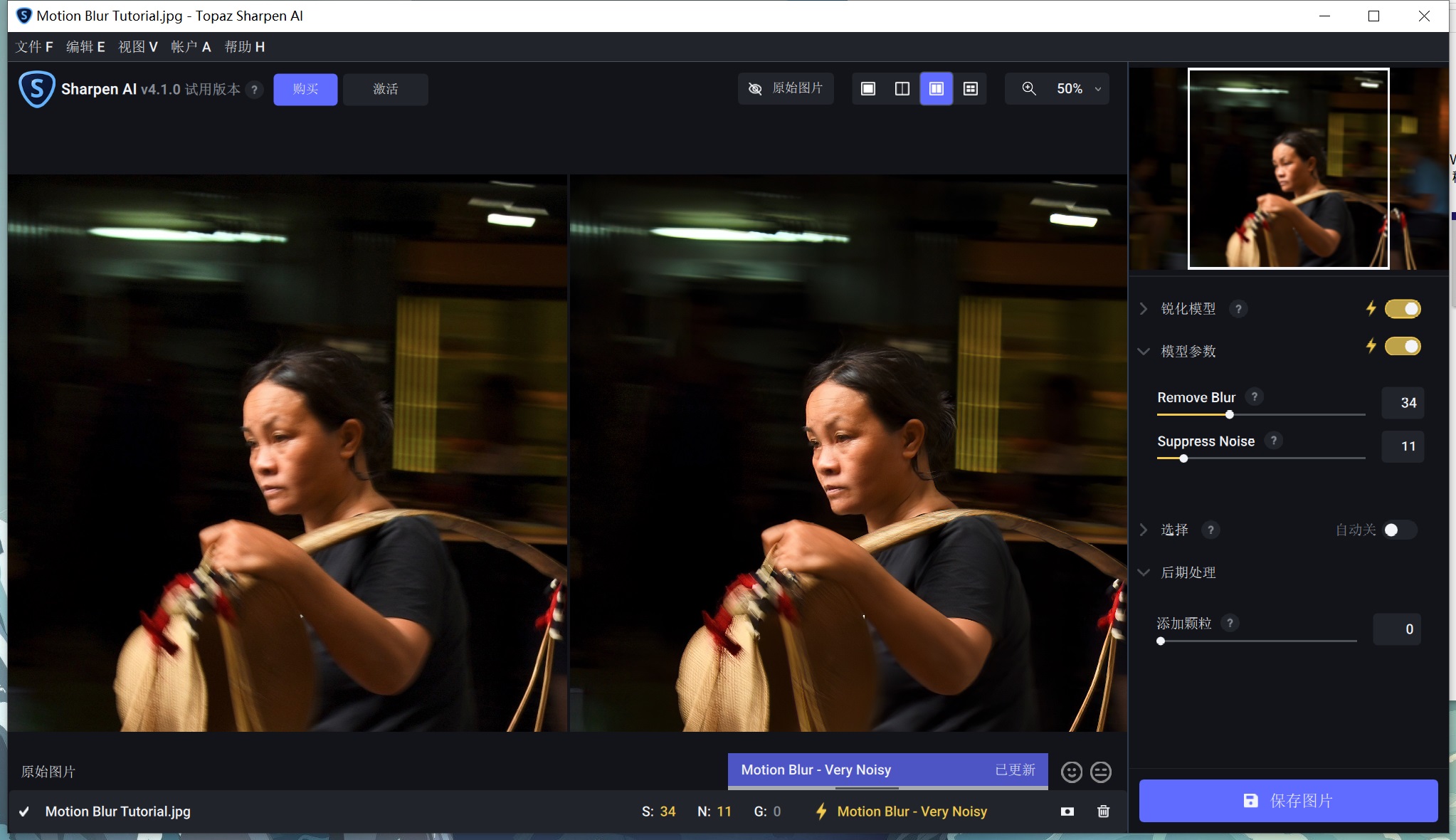The width and height of the screenshot is (1456, 840).
Task: Switch to split view layout icon
Action: pos(902,89)
